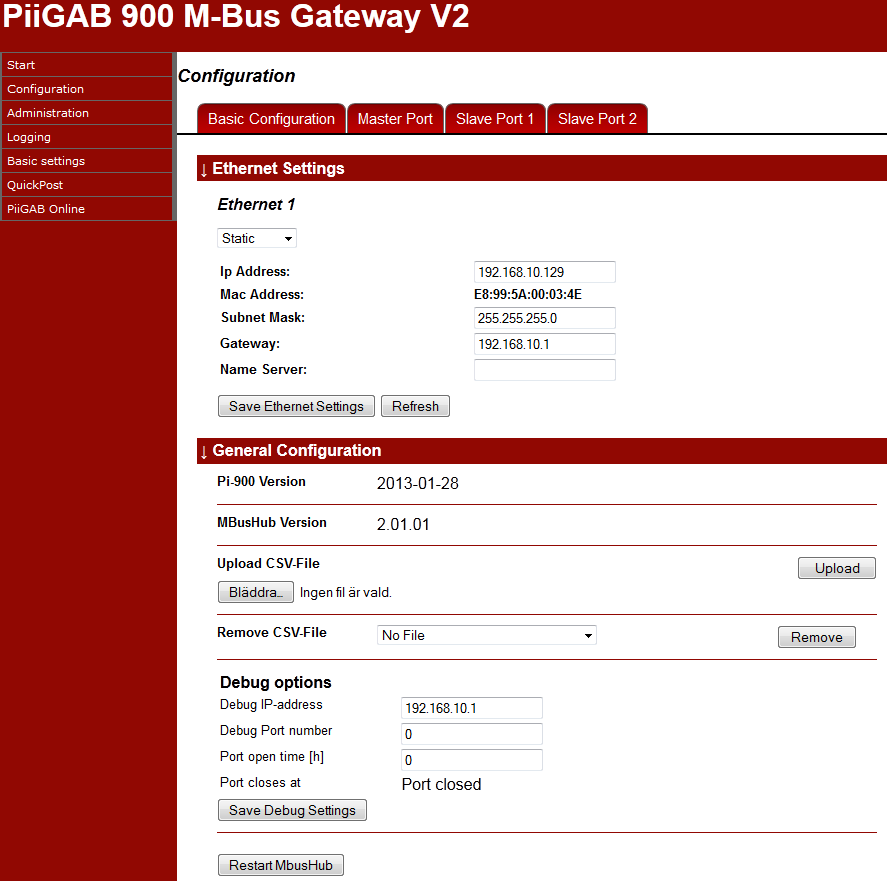This screenshot has height=881, width=887.
Task: Click the 'Ethernet 1' heading
Action: [256, 204]
